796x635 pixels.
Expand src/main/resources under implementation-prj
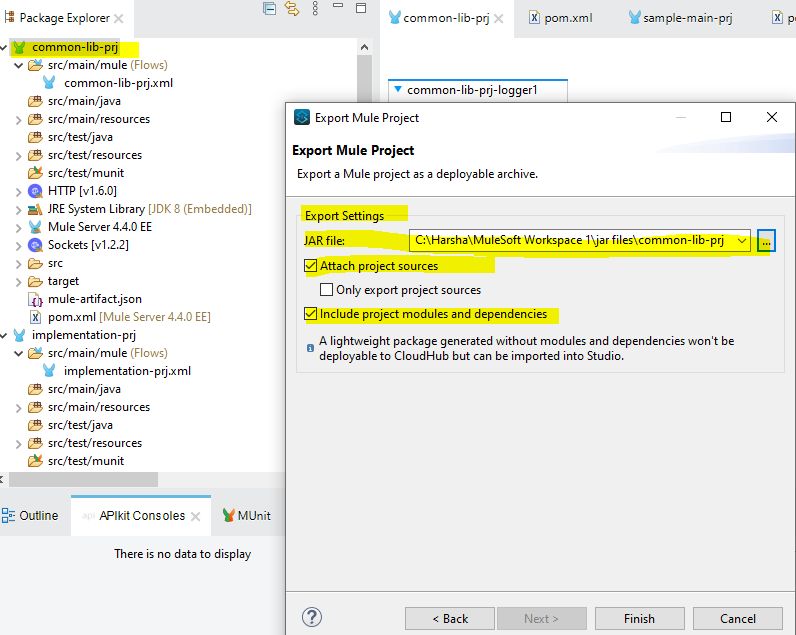[x=19, y=408]
